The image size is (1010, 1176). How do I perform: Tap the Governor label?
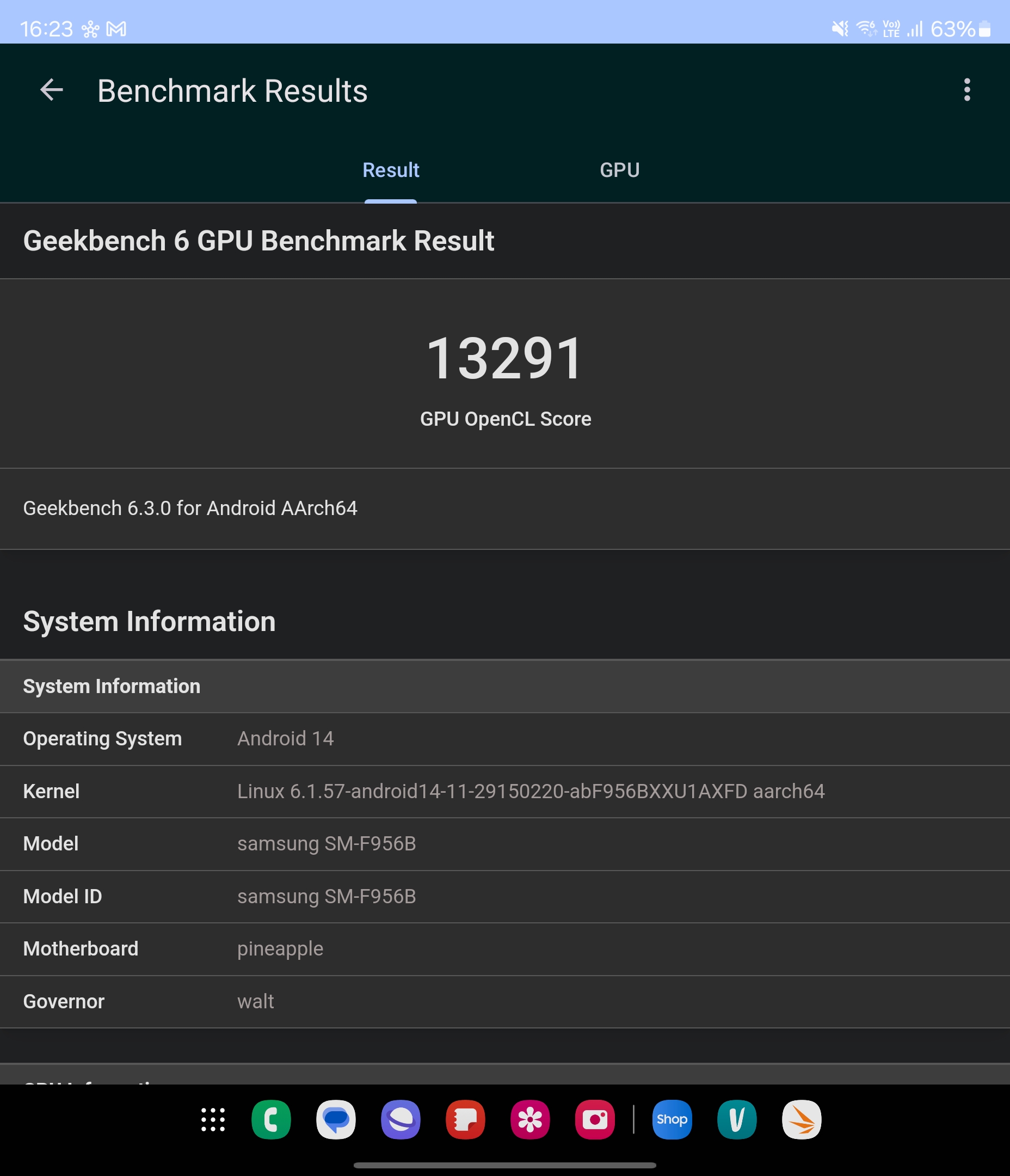64,1001
